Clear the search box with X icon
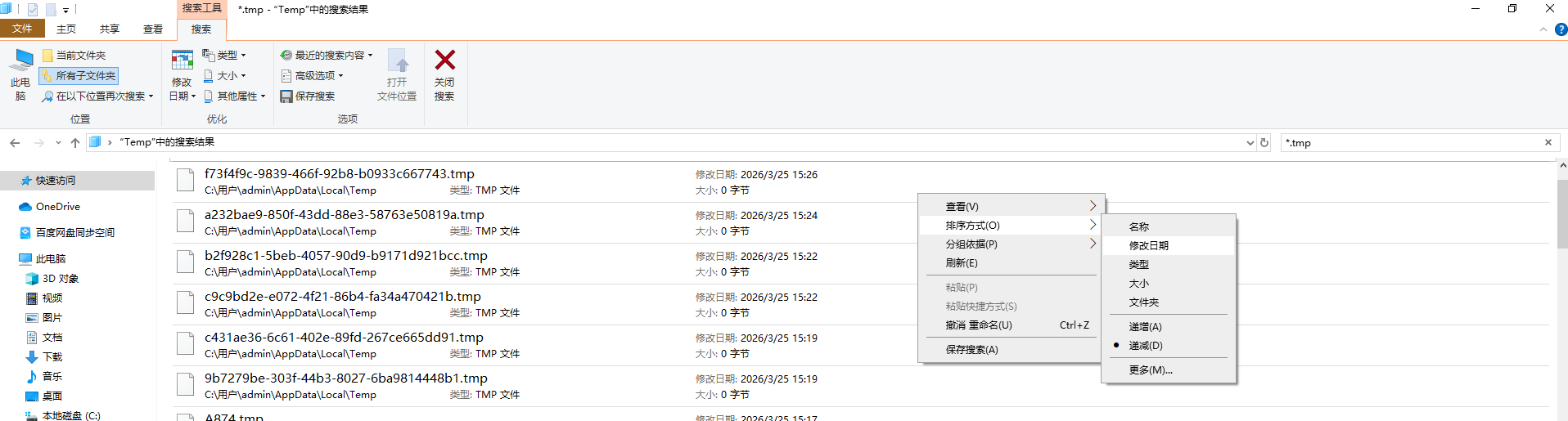This screenshot has width=1568, height=421. pos(1548,142)
